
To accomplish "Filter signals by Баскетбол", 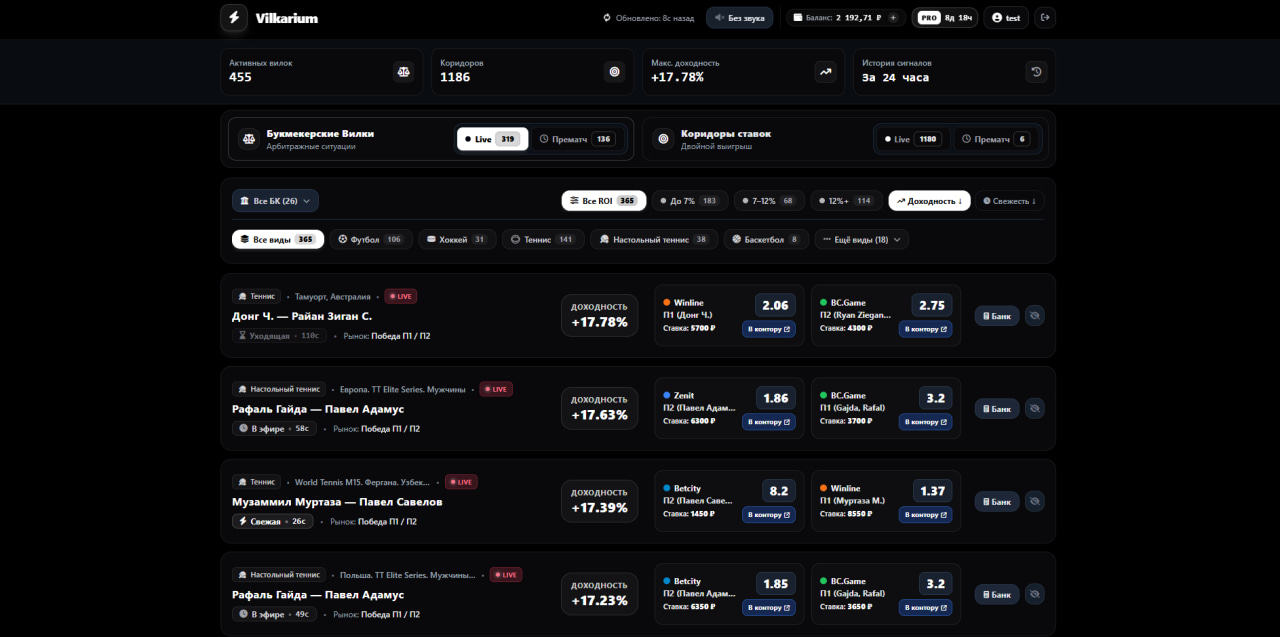I will tap(766, 240).
